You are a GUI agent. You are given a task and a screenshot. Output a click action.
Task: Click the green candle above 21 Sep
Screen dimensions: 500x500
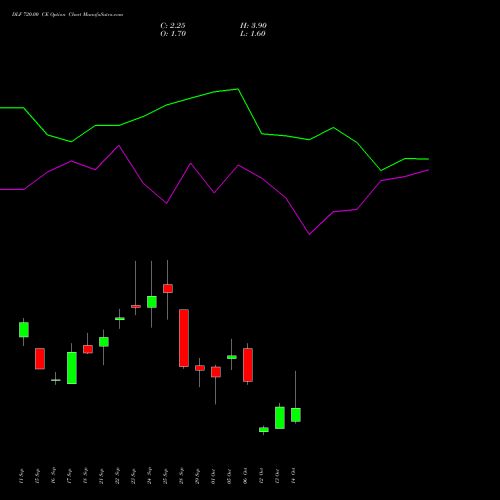click(x=104, y=342)
